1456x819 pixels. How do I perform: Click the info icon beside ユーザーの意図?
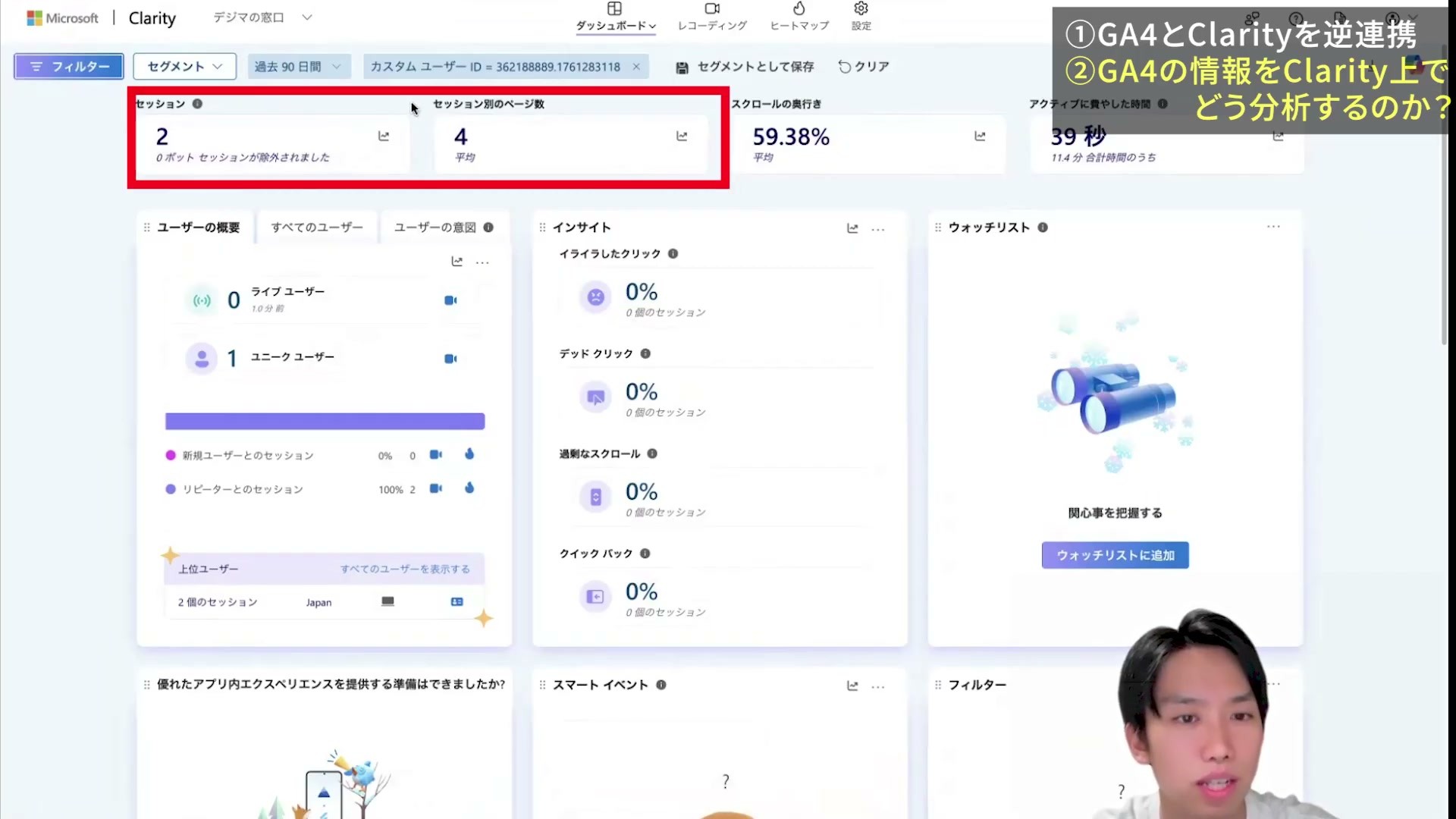[x=488, y=227]
